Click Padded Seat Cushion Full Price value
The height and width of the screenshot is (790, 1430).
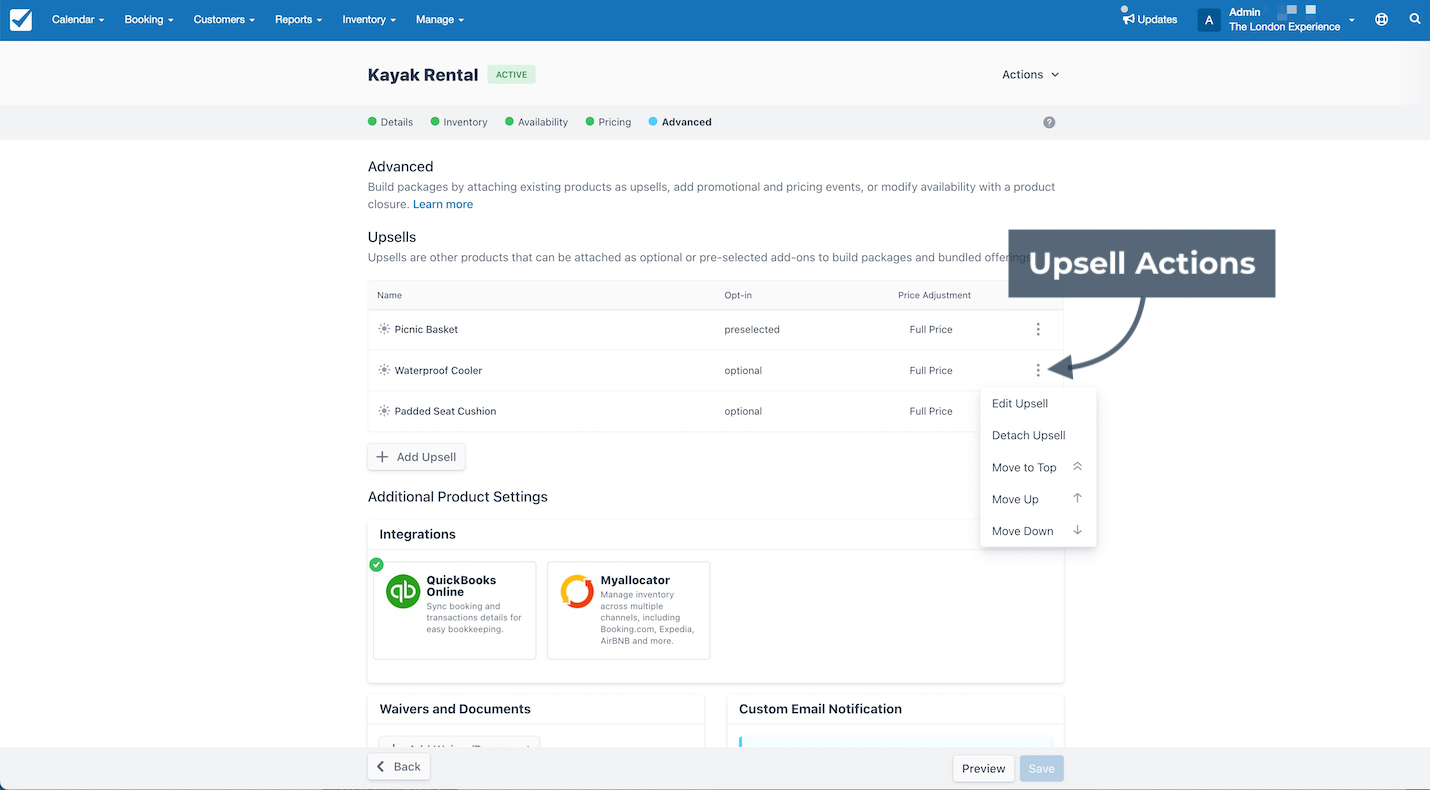[931, 411]
